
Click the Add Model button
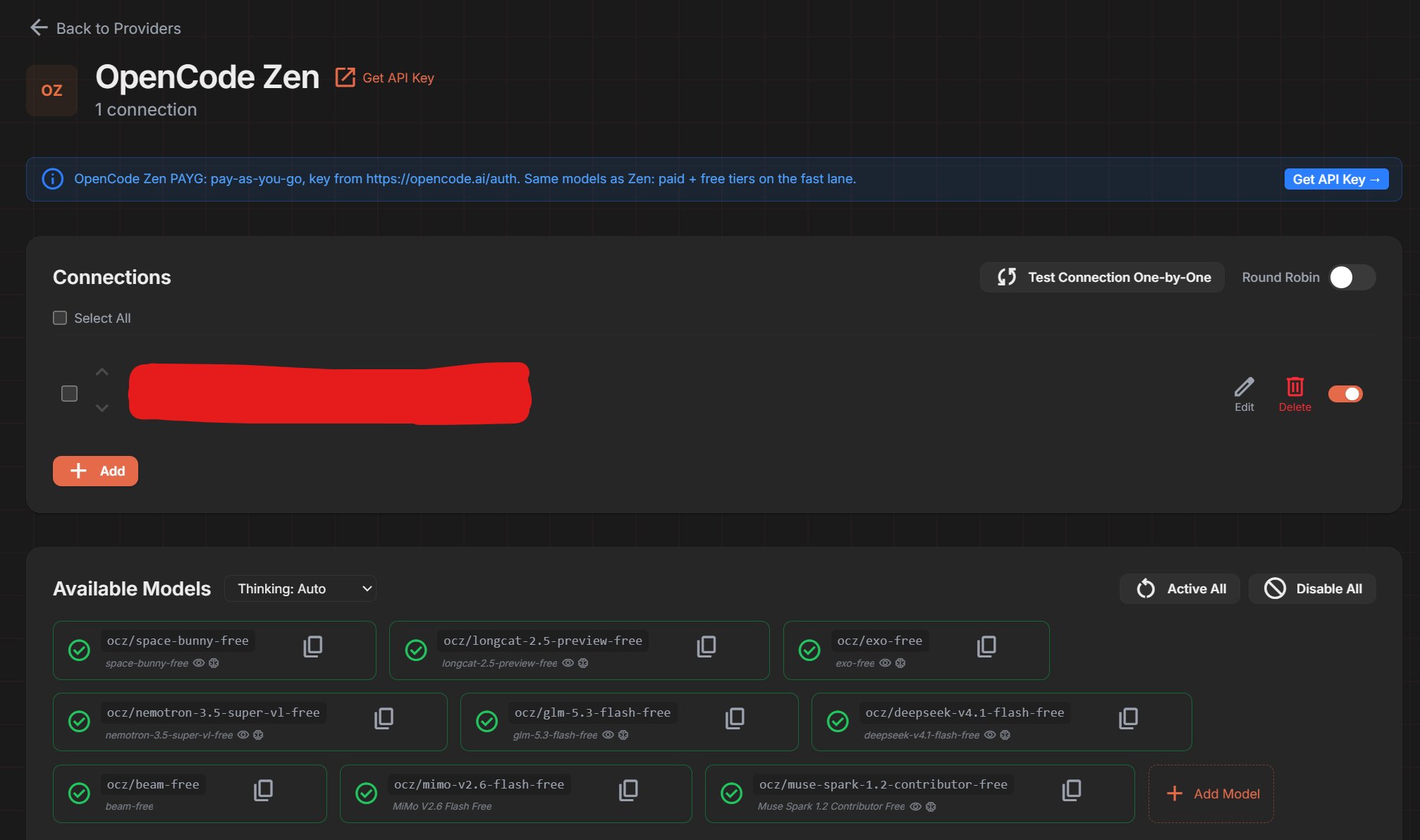click(1211, 793)
